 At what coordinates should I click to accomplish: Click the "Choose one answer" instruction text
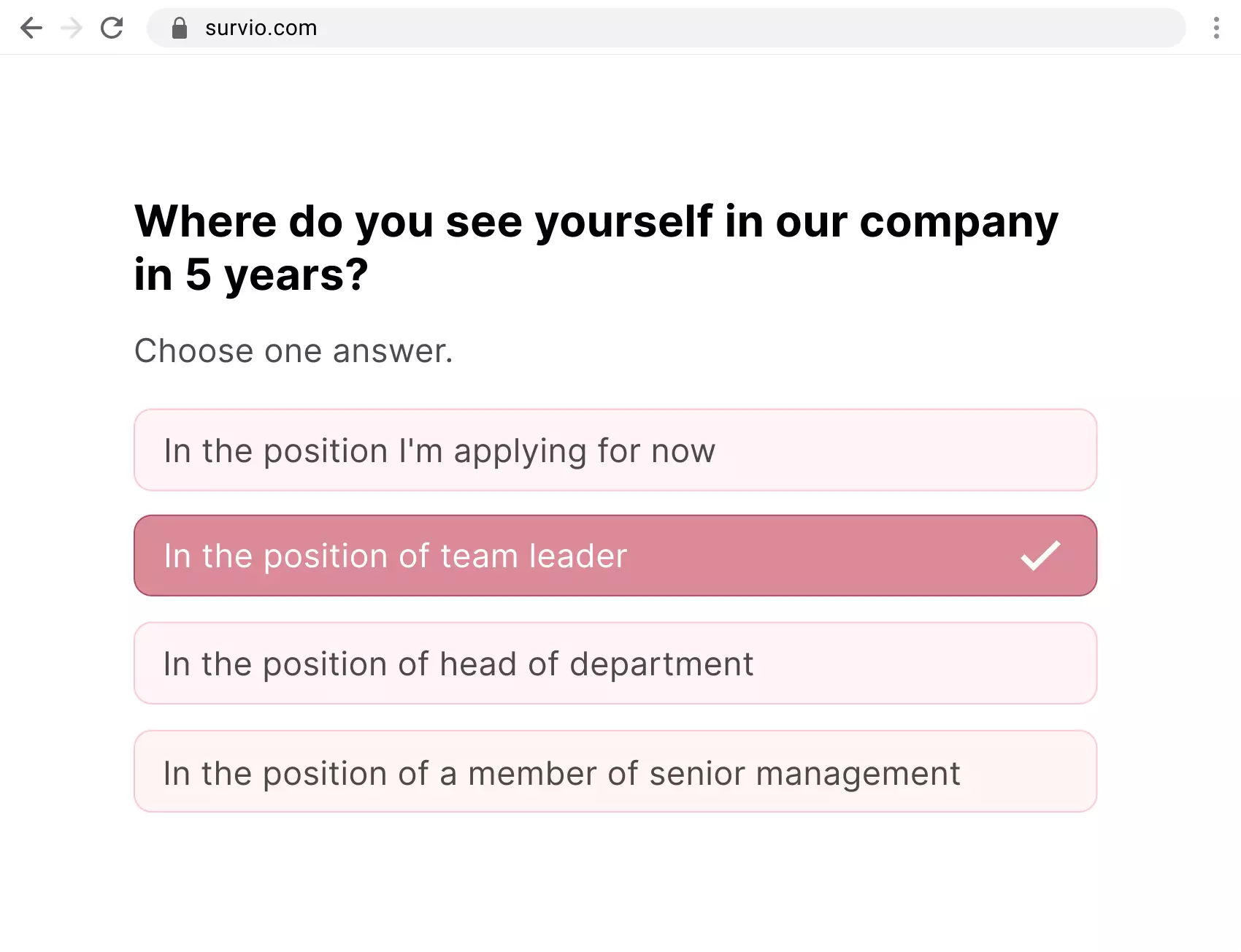[x=293, y=351]
